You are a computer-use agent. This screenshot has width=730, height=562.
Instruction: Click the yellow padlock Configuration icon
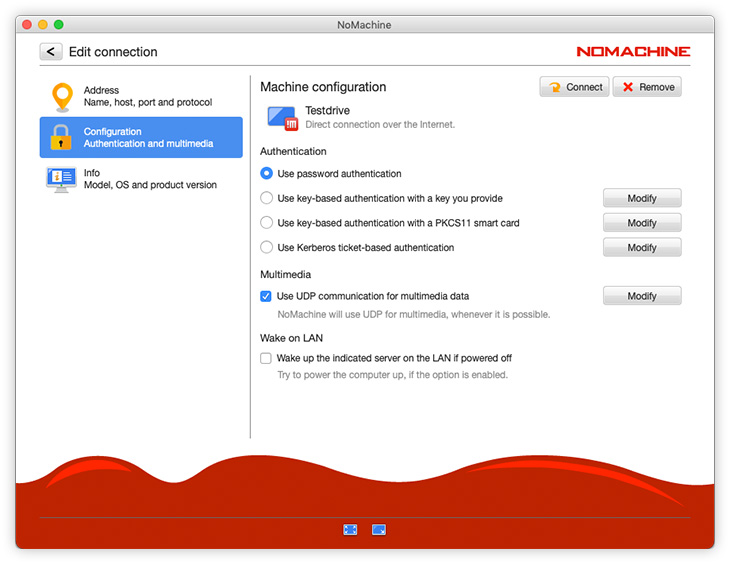tap(62, 138)
